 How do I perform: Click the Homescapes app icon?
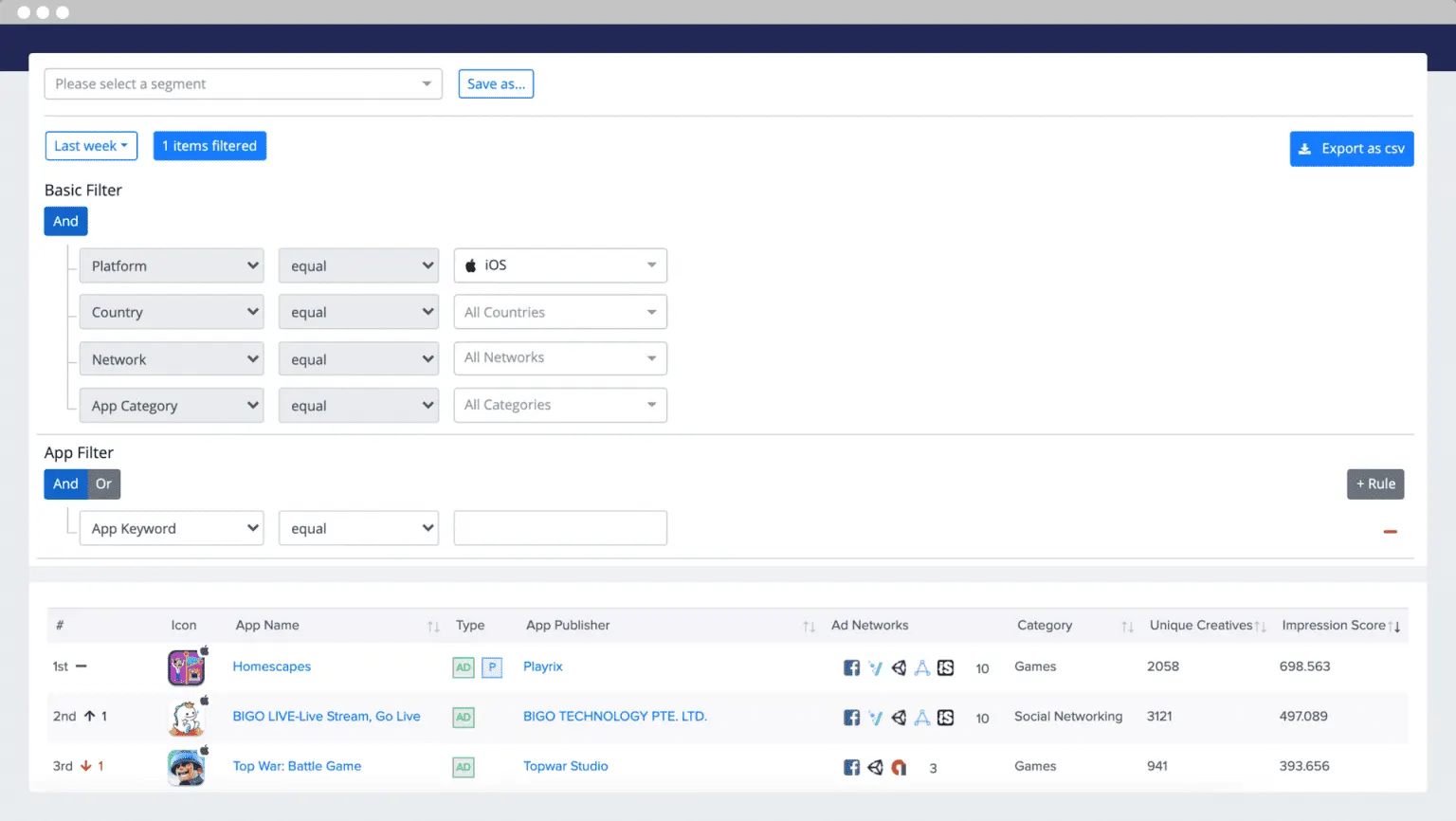(x=187, y=667)
